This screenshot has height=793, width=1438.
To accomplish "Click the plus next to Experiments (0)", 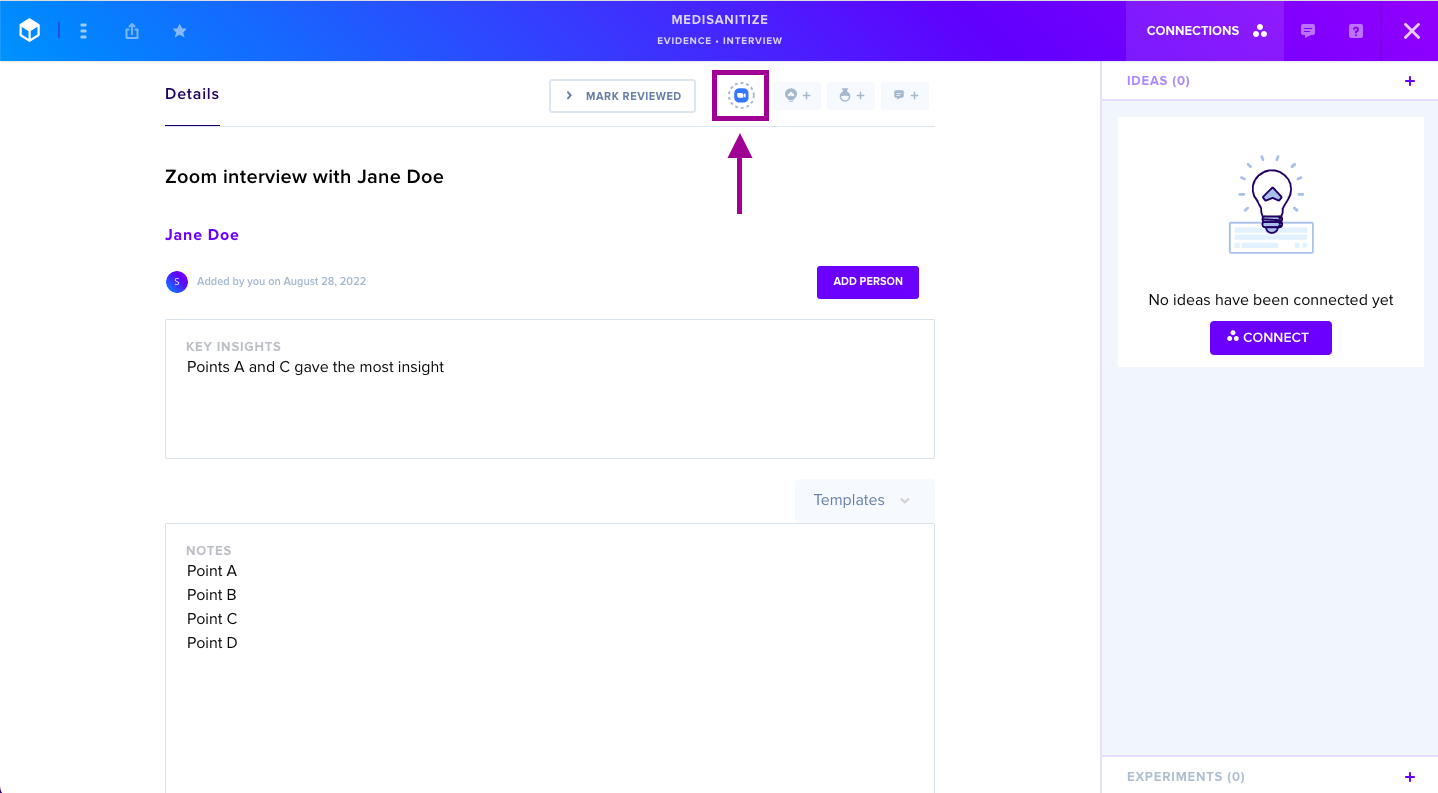I will tap(1410, 777).
